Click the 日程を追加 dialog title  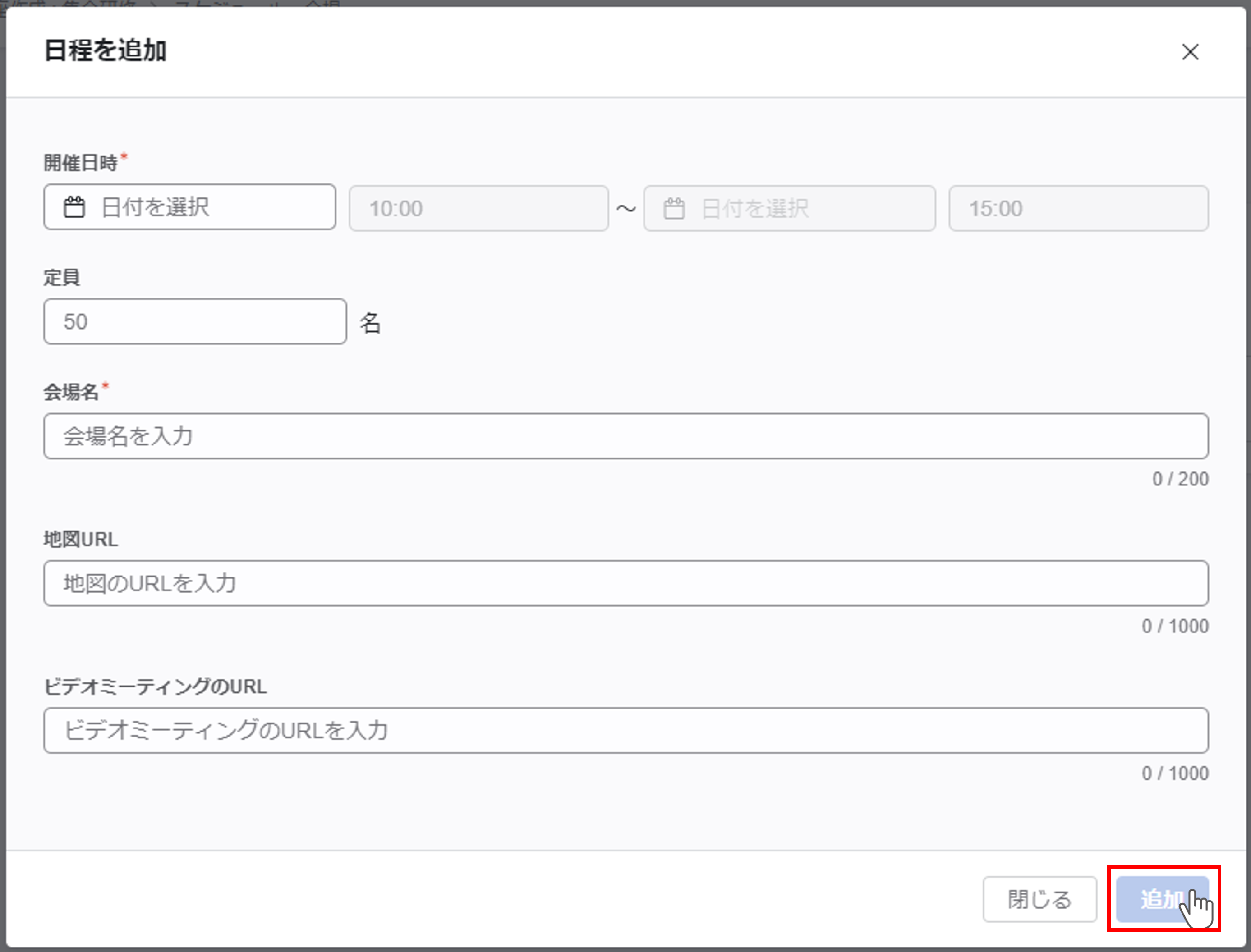pos(106,51)
